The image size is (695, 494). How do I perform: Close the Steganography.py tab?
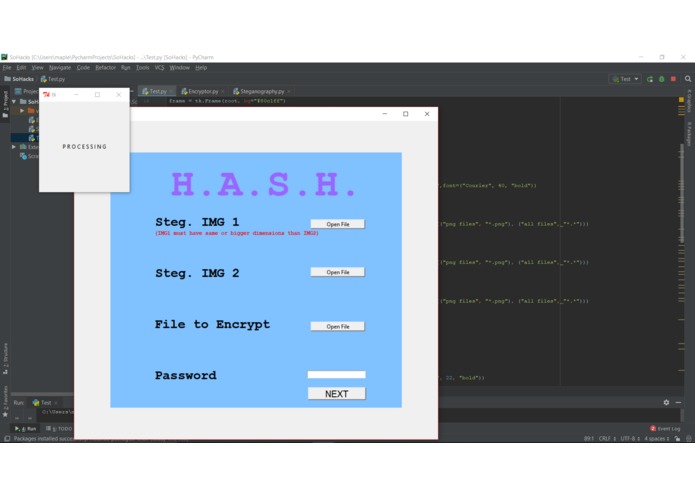click(289, 91)
